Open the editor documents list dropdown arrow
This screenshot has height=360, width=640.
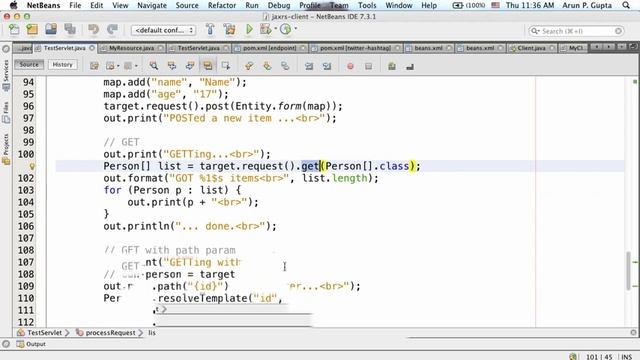point(621,47)
